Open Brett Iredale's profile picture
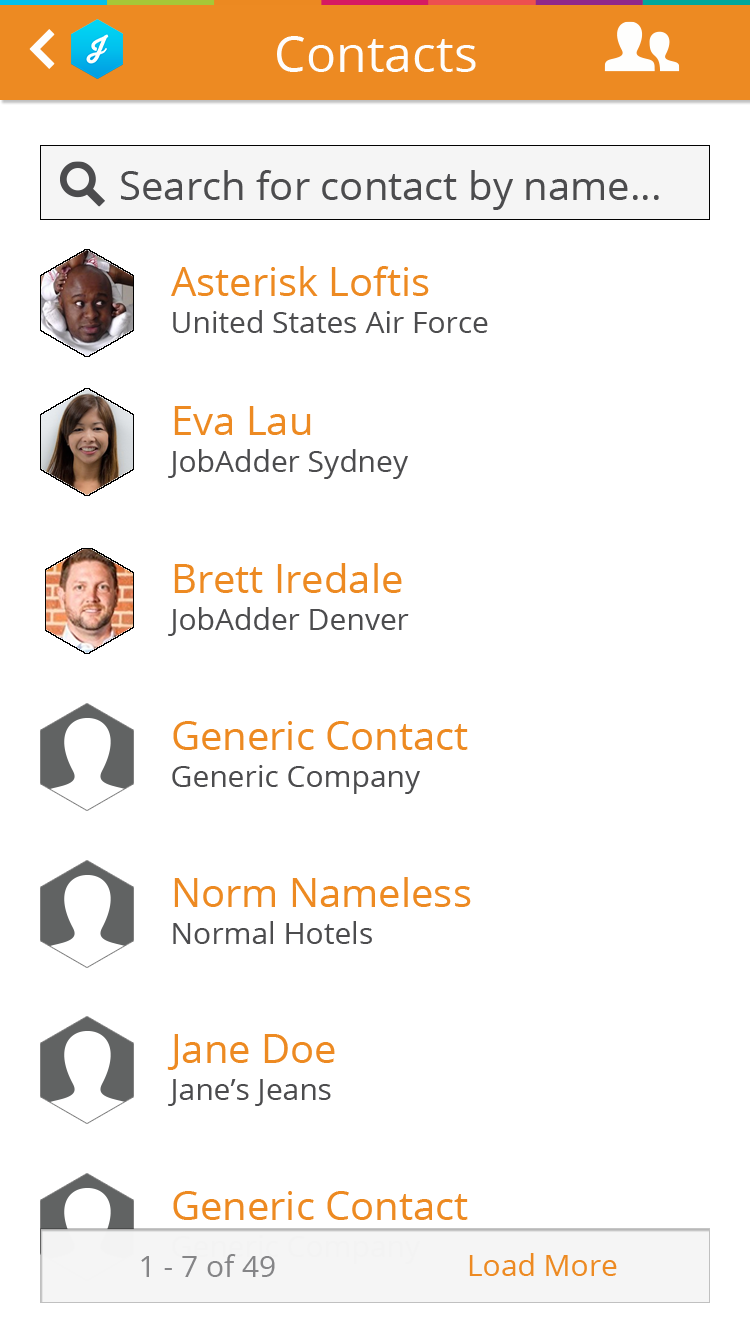Viewport: 750px width, 1334px height. [x=88, y=600]
